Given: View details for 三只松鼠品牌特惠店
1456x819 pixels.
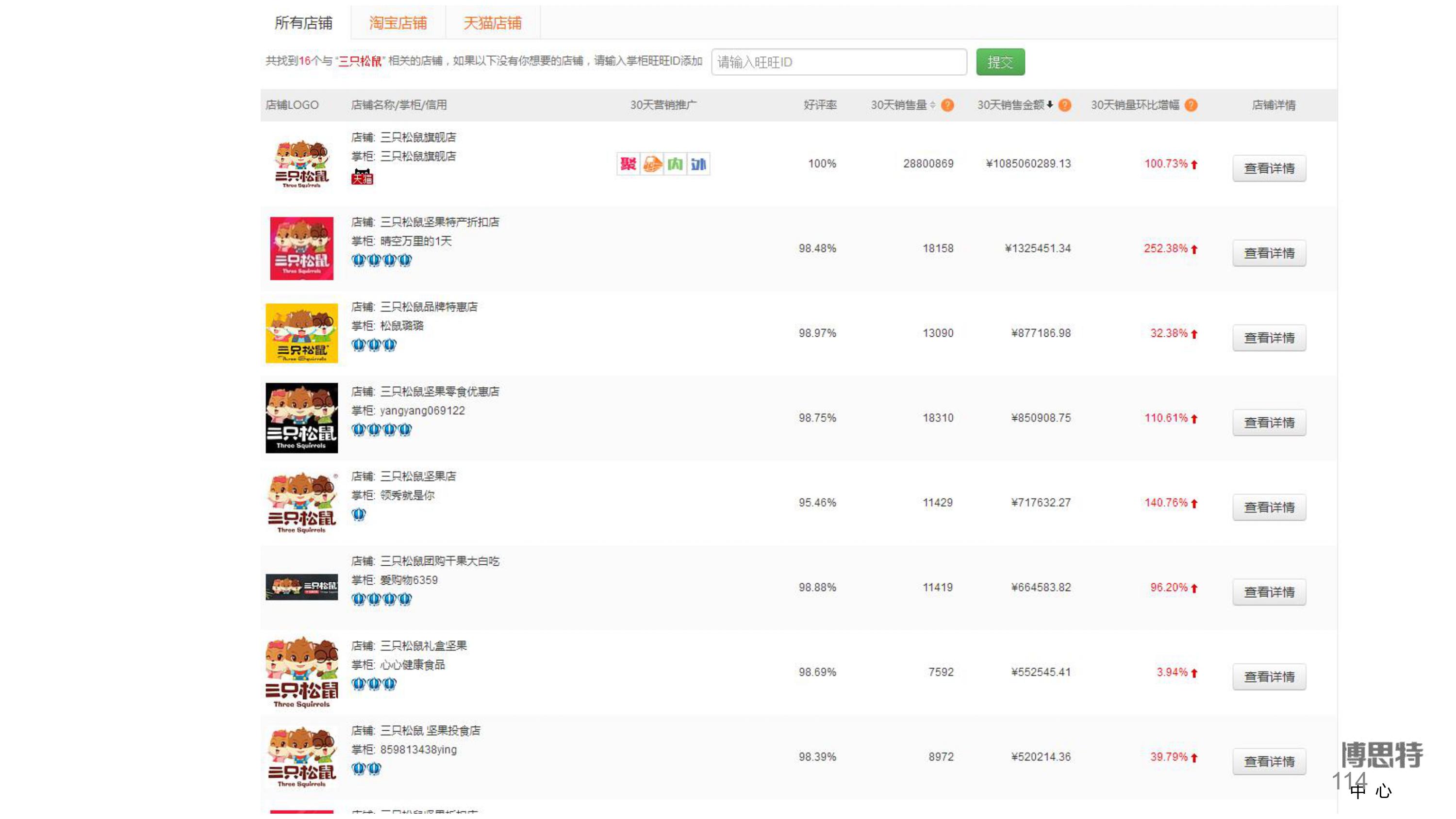Looking at the screenshot, I should pos(1269,338).
